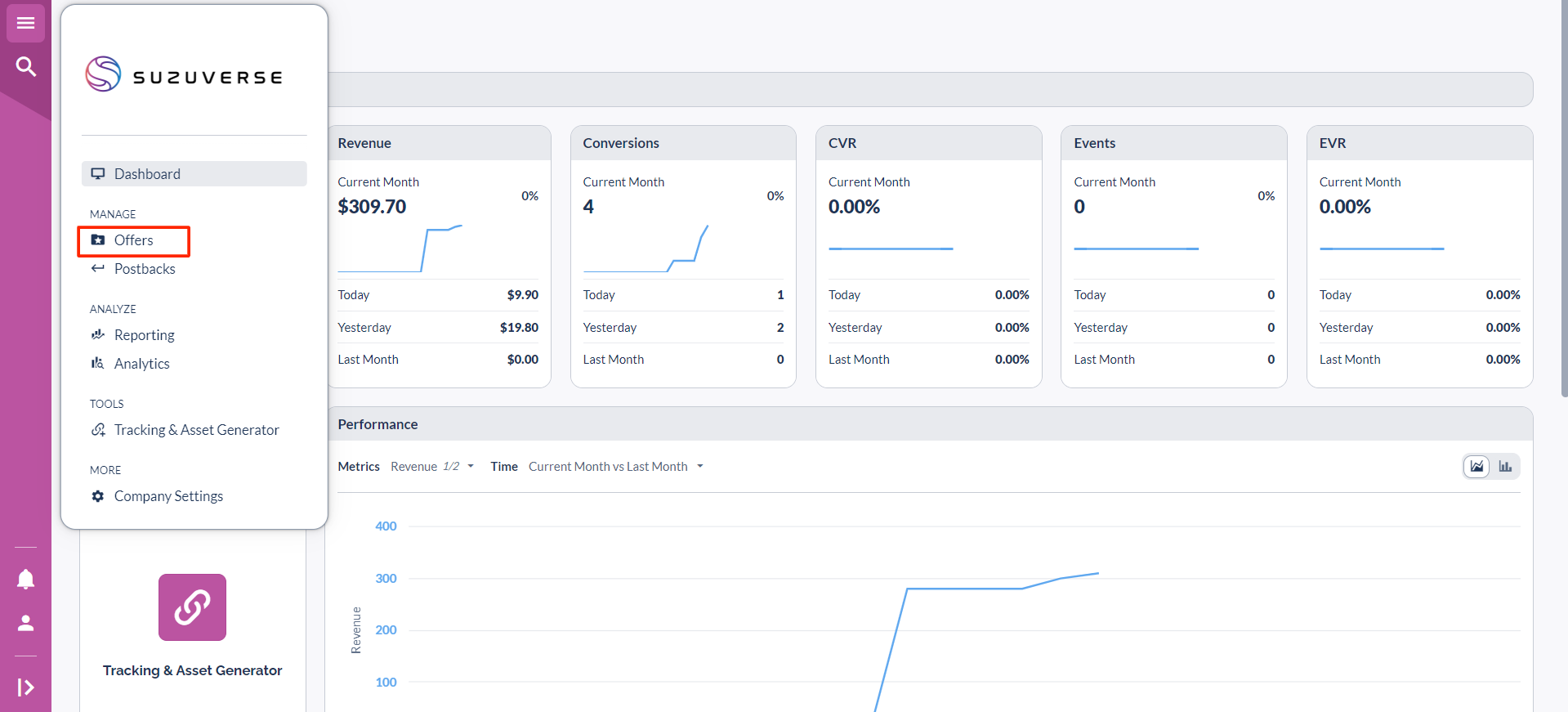Click the purple link chain icon
Viewport: 1568px width, 712px height.
tap(192, 607)
